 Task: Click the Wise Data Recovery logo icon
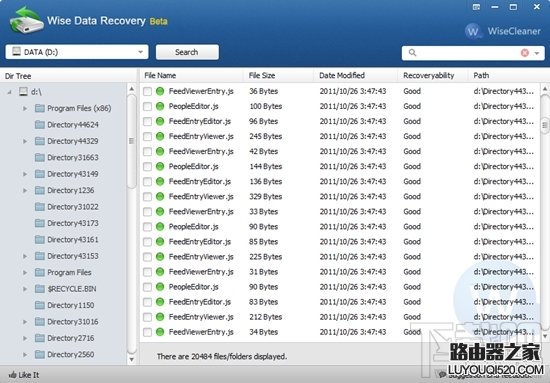pos(26,20)
